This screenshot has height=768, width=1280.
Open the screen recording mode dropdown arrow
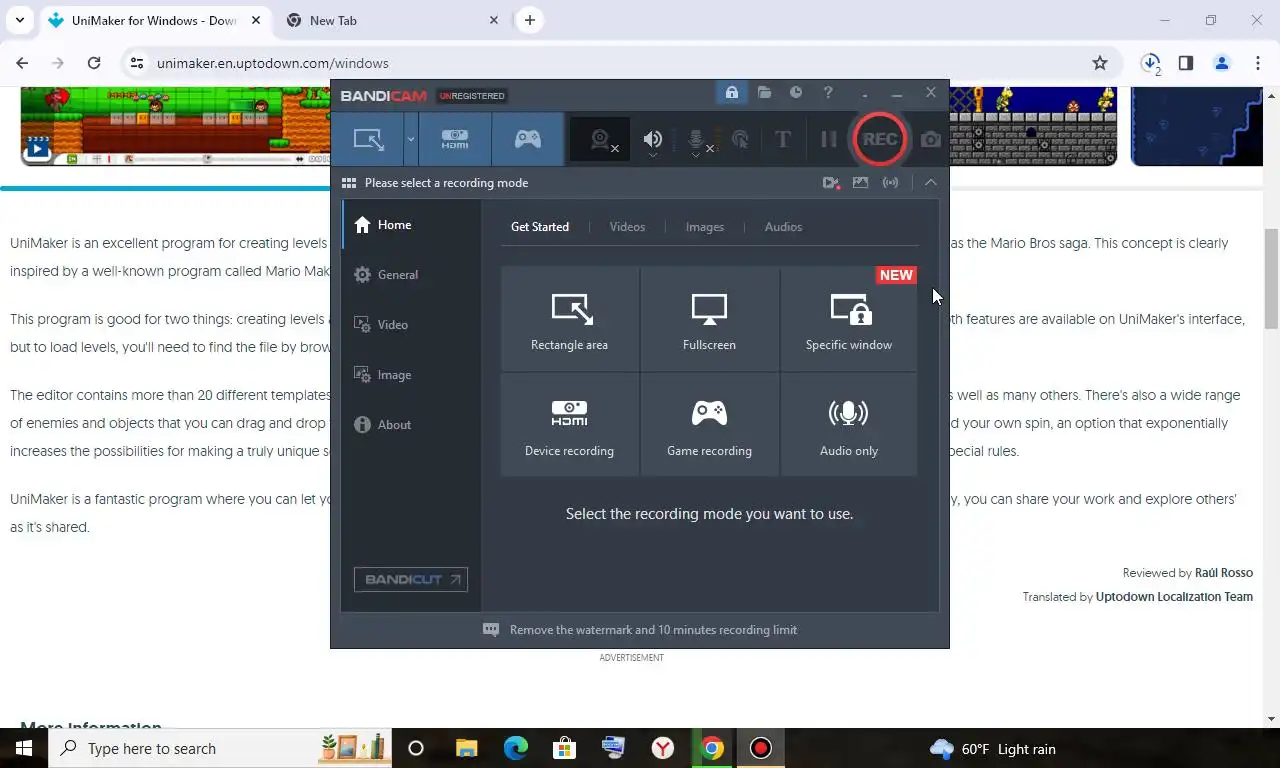[x=410, y=139]
